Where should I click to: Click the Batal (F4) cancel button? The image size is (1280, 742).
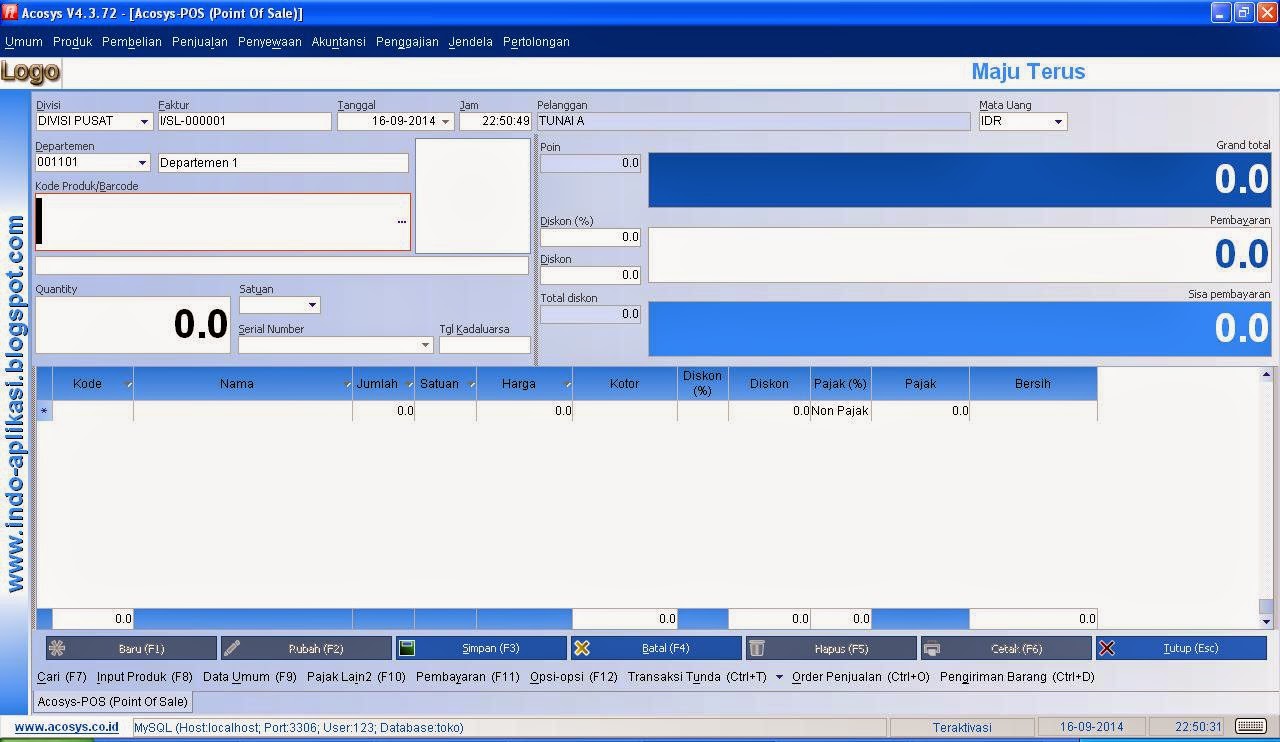click(656, 648)
